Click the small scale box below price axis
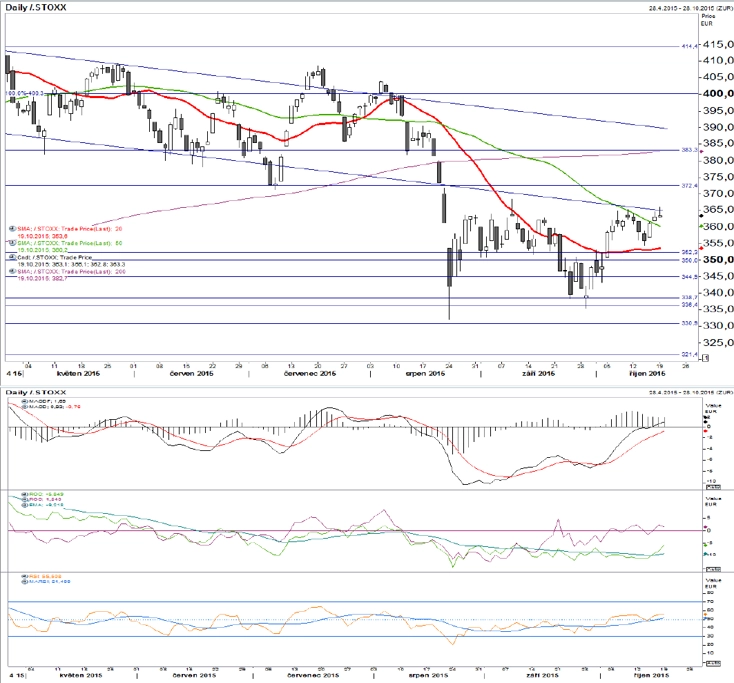 [x=706, y=358]
